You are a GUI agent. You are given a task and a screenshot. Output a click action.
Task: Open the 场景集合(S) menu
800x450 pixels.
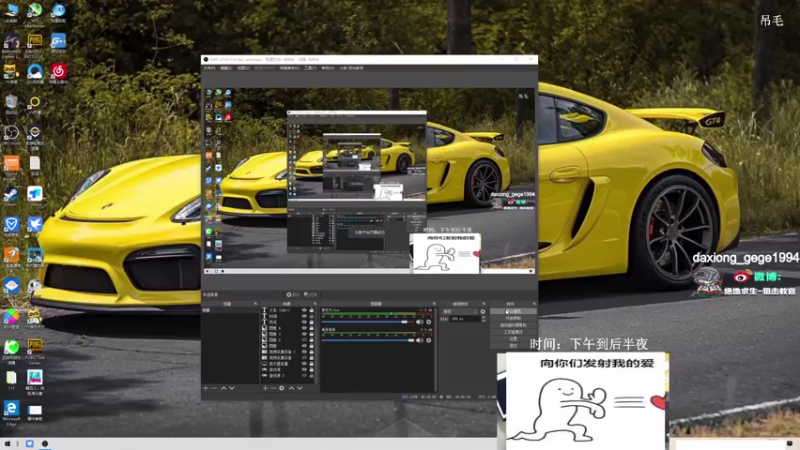coord(289,68)
